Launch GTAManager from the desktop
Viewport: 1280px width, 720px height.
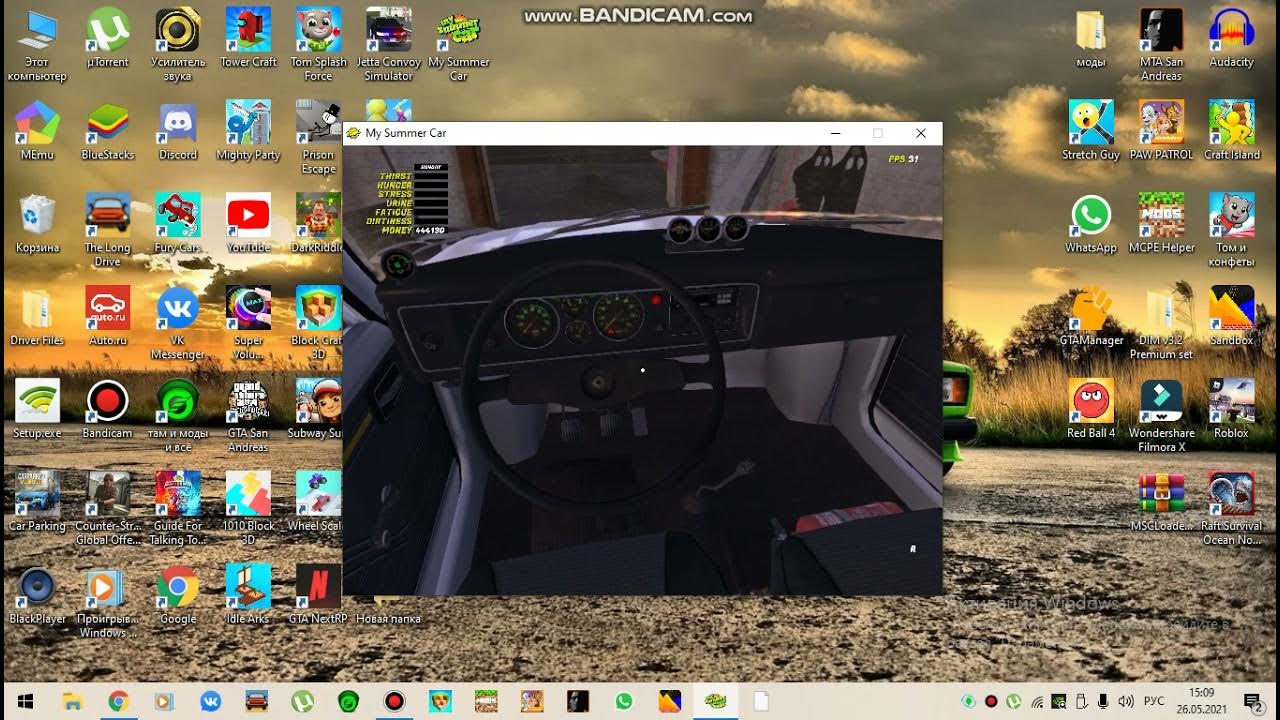point(1091,317)
